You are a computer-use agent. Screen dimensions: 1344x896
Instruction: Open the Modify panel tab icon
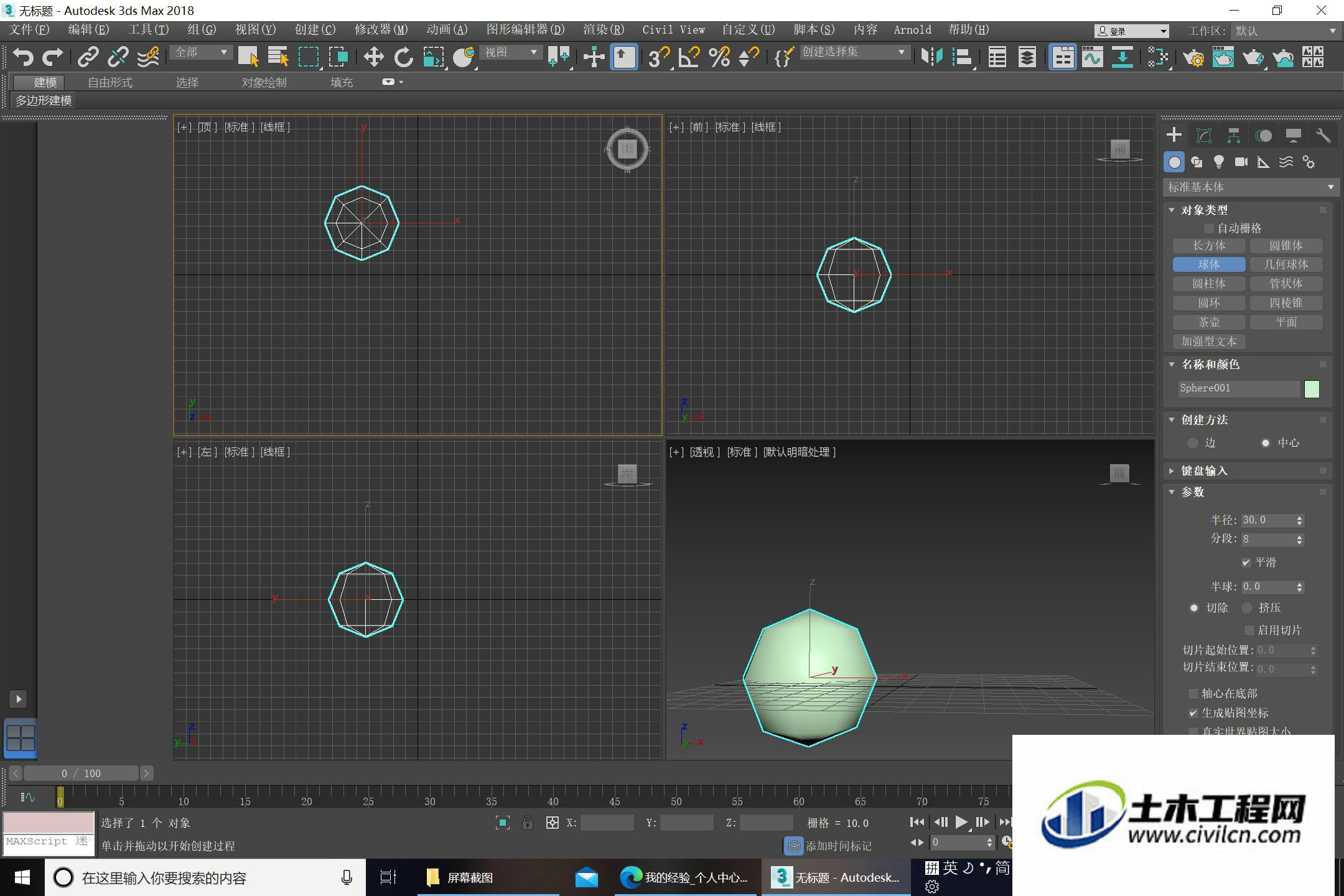(1204, 136)
